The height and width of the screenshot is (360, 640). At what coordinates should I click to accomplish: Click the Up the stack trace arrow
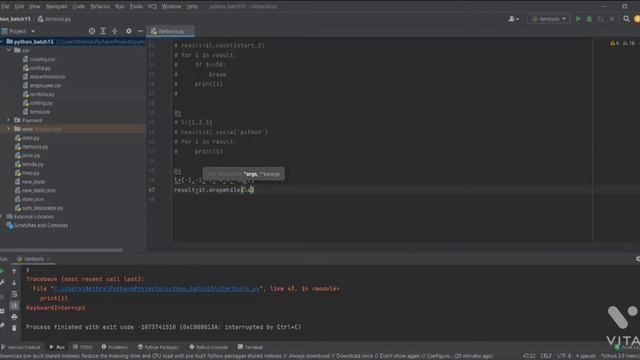tap(14, 271)
